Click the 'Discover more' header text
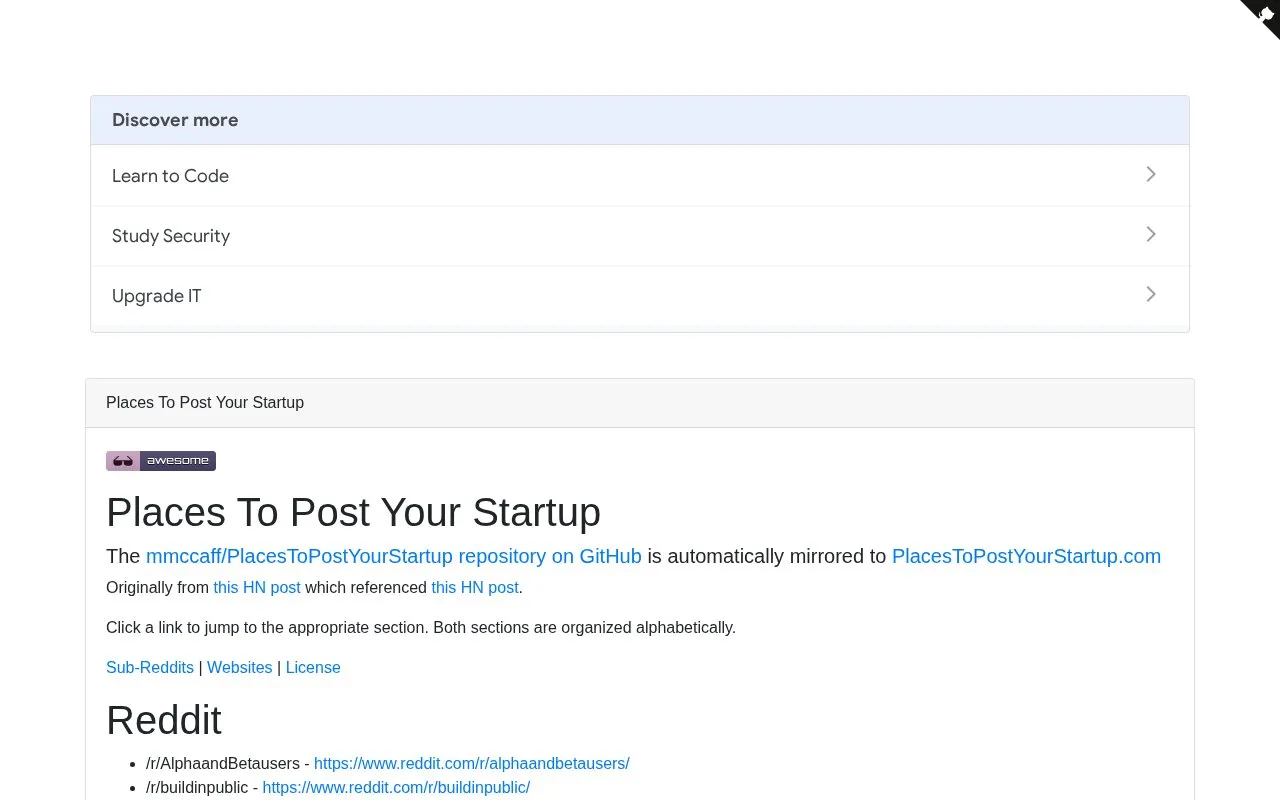1280x800 pixels. coord(175,120)
